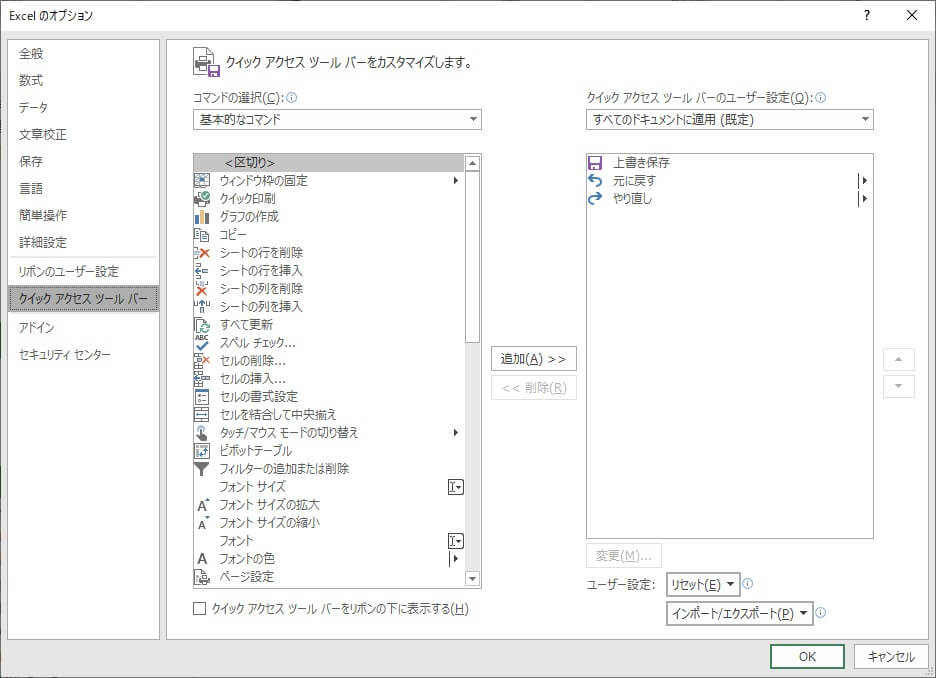Select やり直し redo icon in right list
936x678 pixels.
tap(595, 198)
